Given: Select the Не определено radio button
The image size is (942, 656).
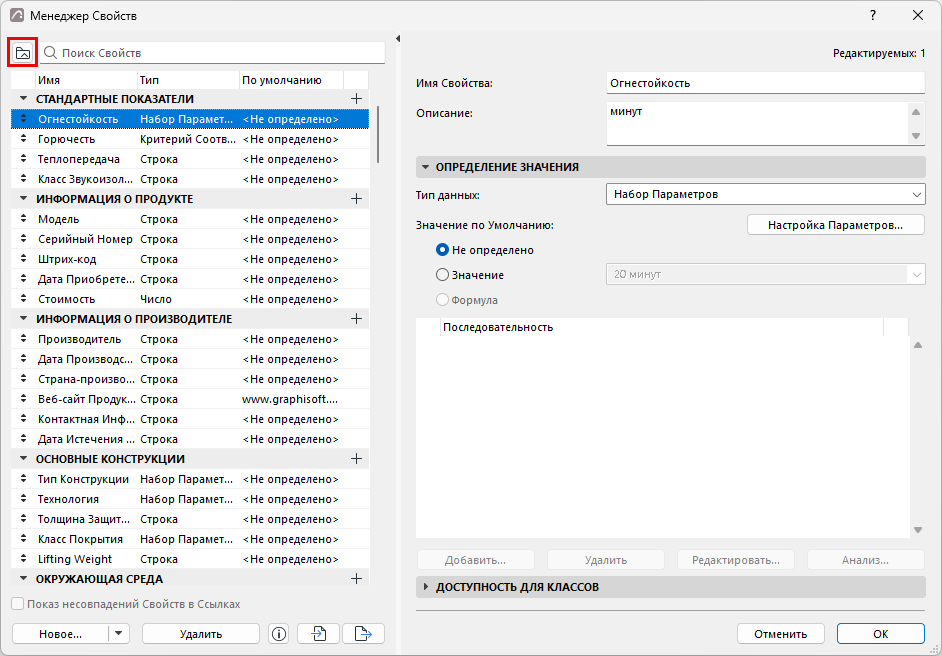Looking at the screenshot, I should [x=442, y=250].
